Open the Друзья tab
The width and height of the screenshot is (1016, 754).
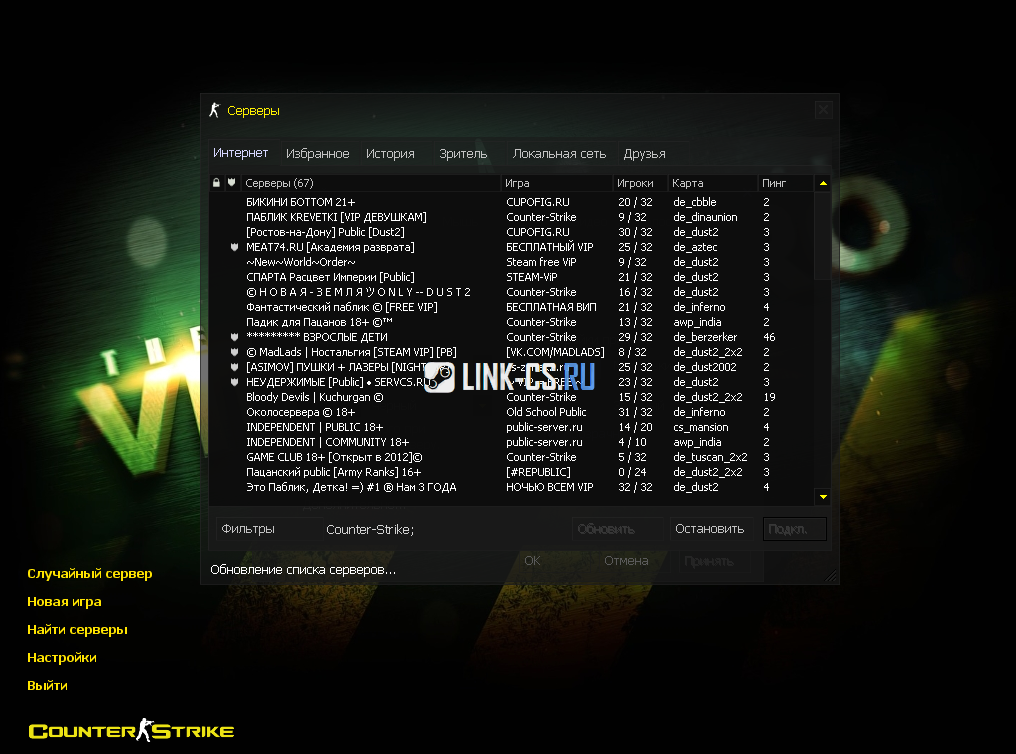click(644, 154)
